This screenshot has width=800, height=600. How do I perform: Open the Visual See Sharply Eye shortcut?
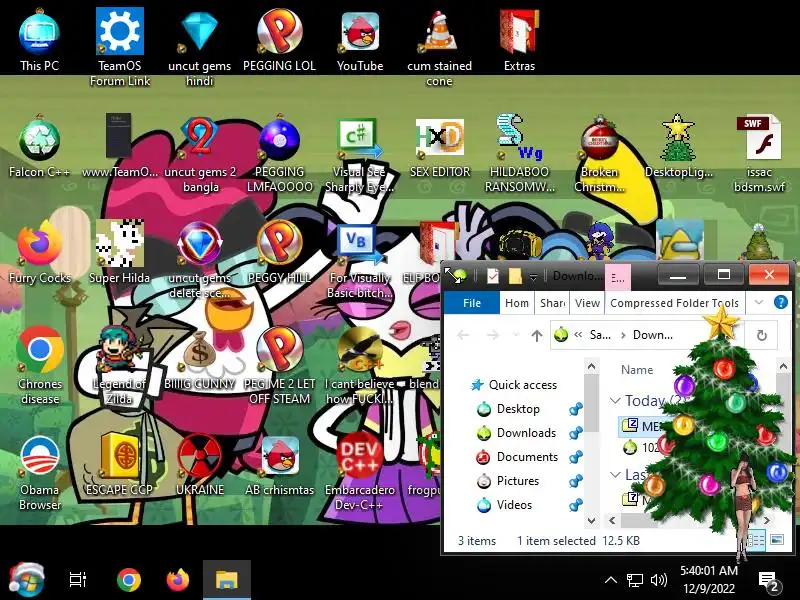click(x=360, y=156)
